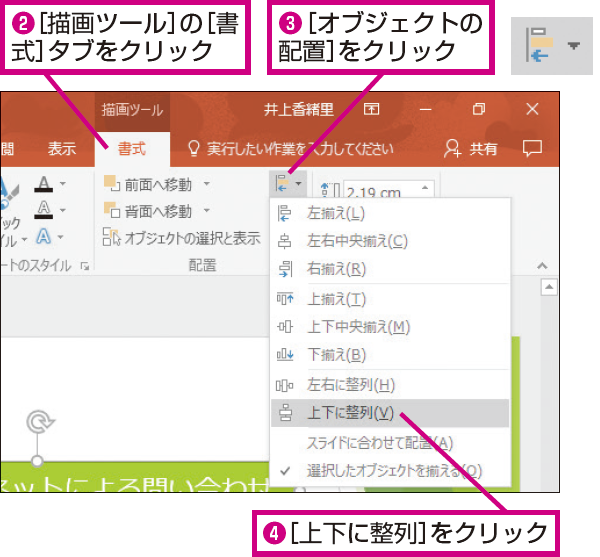Open the comments speech bubble icon
The height and width of the screenshot is (557, 600).
[532, 148]
